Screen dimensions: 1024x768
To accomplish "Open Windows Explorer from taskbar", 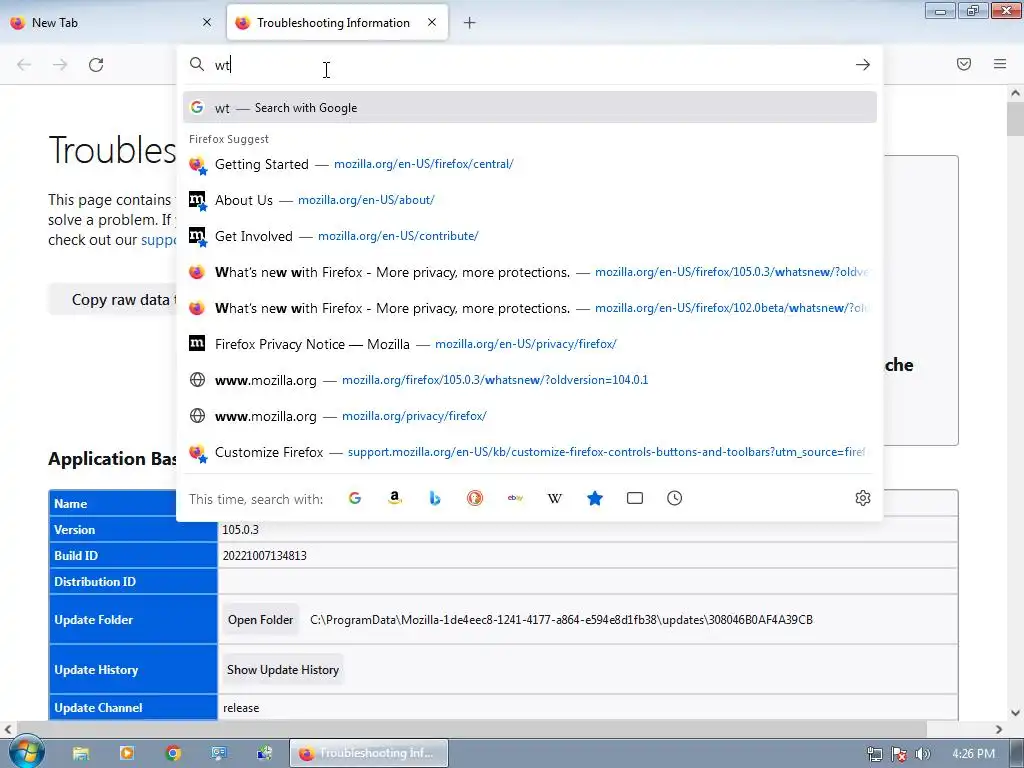I will coord(81,753).
